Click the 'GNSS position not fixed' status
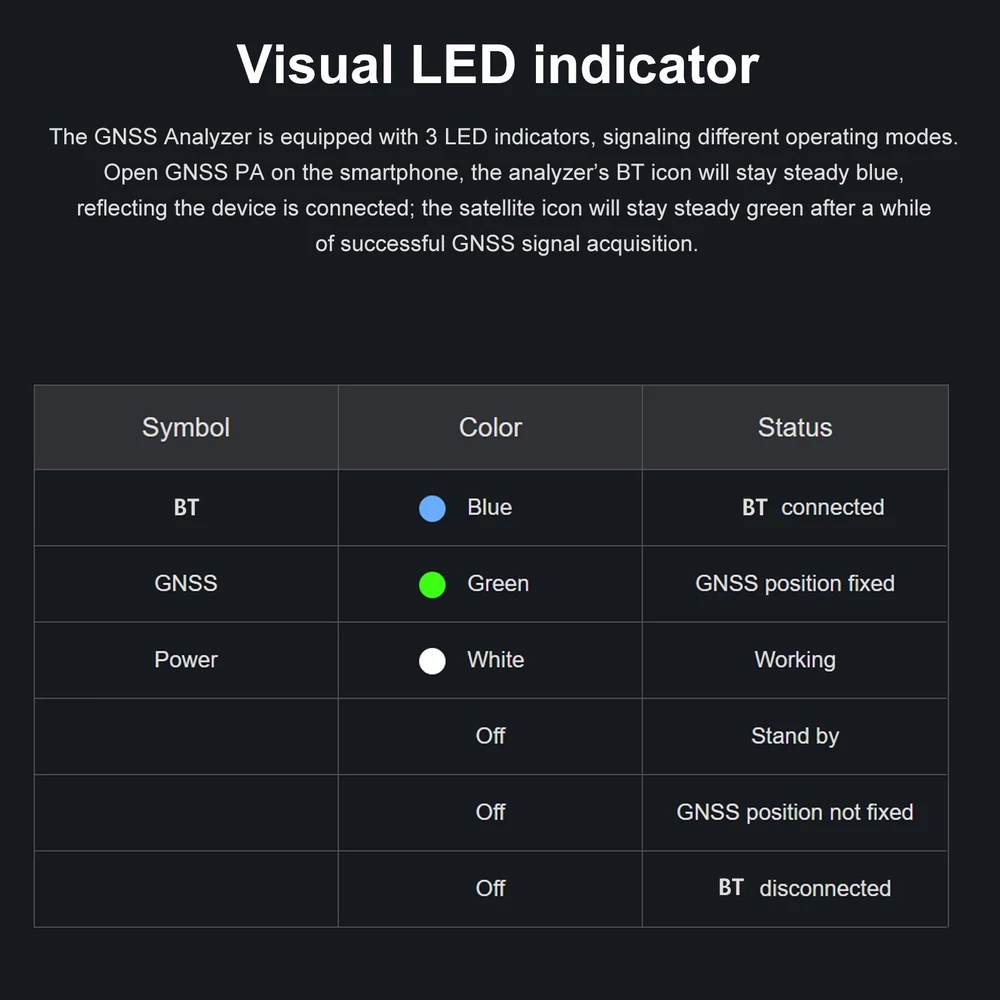This screenshot has width=1000, height=1000. [x=795, y=812]
